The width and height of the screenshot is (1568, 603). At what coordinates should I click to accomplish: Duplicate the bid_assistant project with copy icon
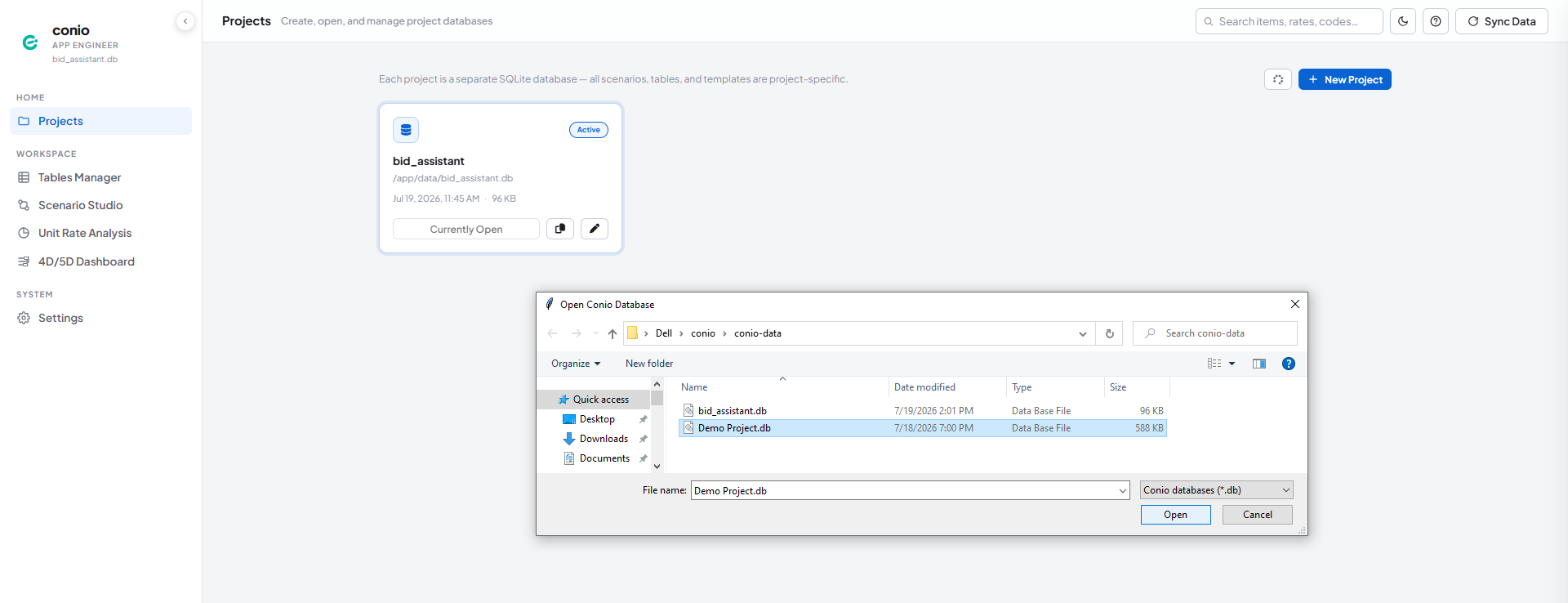(x=560, y=229)
